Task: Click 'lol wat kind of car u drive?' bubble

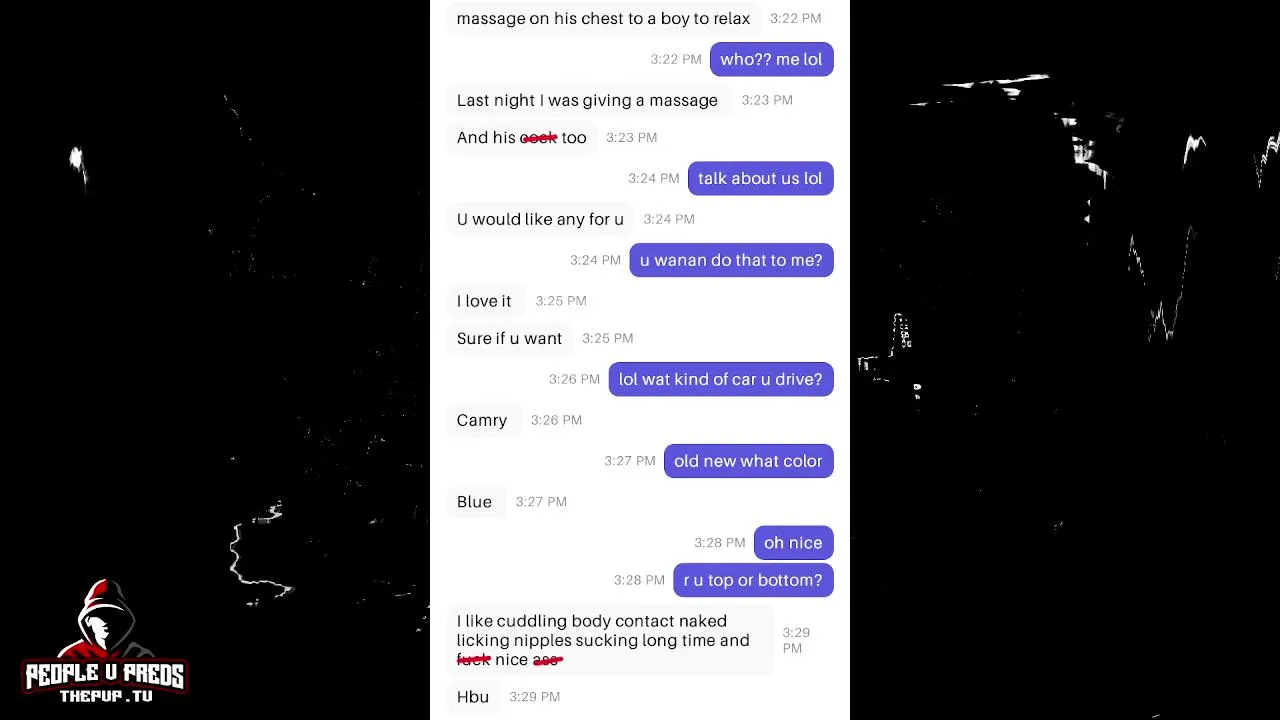Action: click(721, 379)
